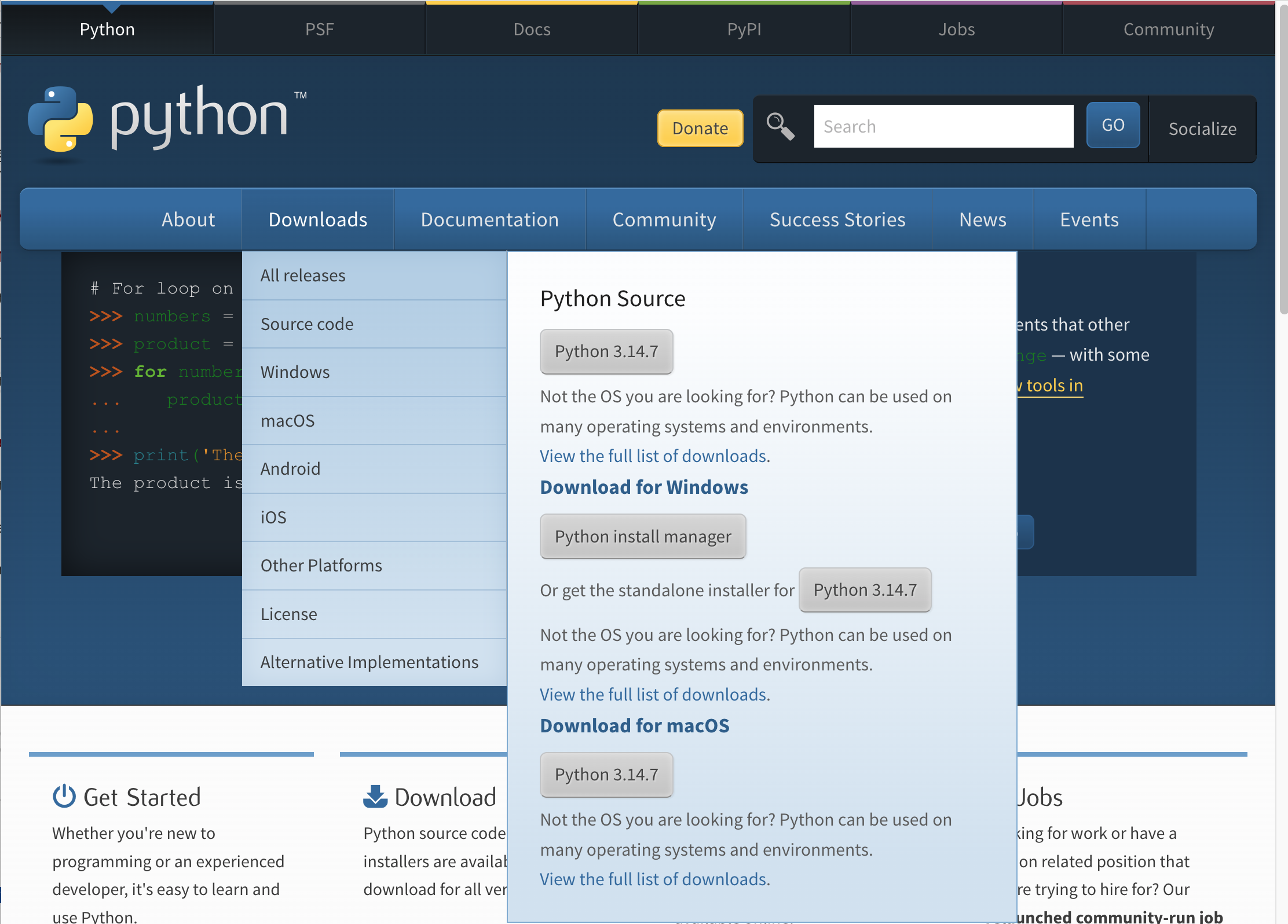Screen dimensions: 1288x924
Task: Select Android in Downloads menu
Action: coord(374,469)
